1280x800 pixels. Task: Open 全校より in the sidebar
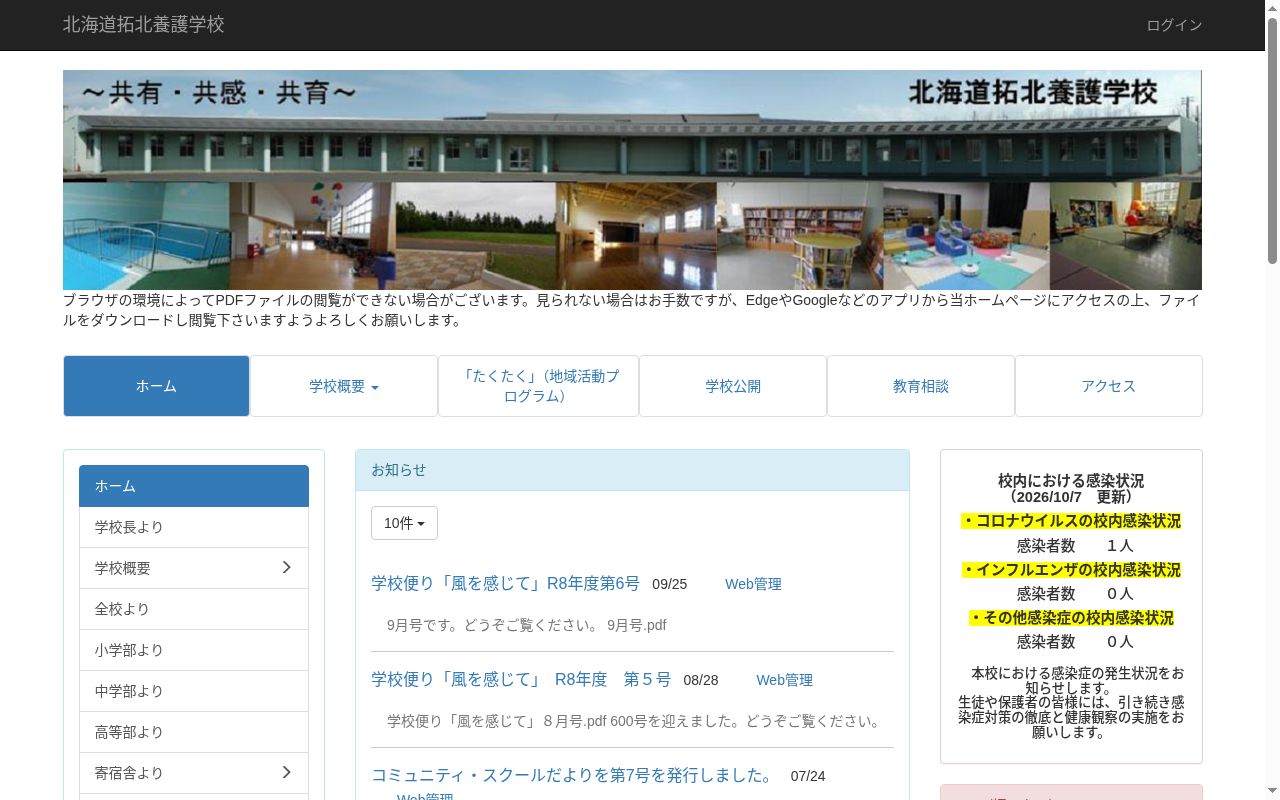[194, 609]
